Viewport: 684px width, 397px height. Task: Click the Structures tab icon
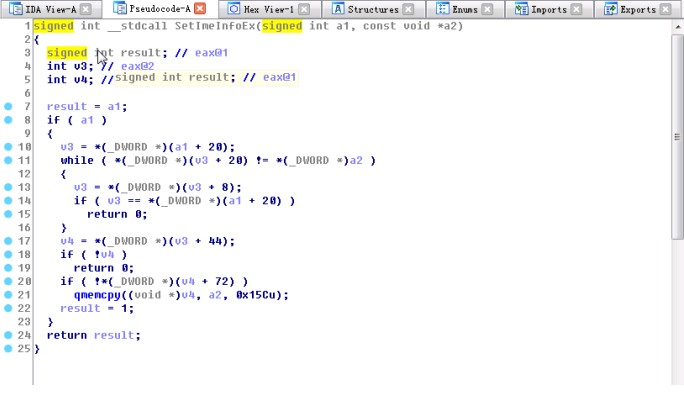[338, 9]
